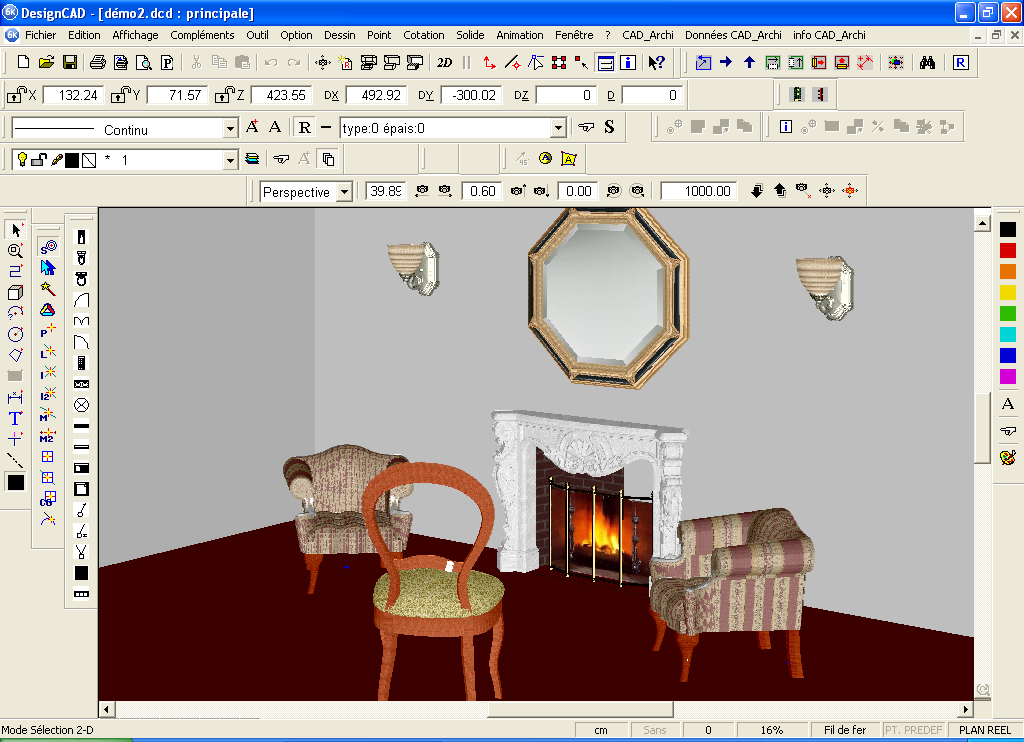Open the Données CAD_Archi menu

coord(733,35)
